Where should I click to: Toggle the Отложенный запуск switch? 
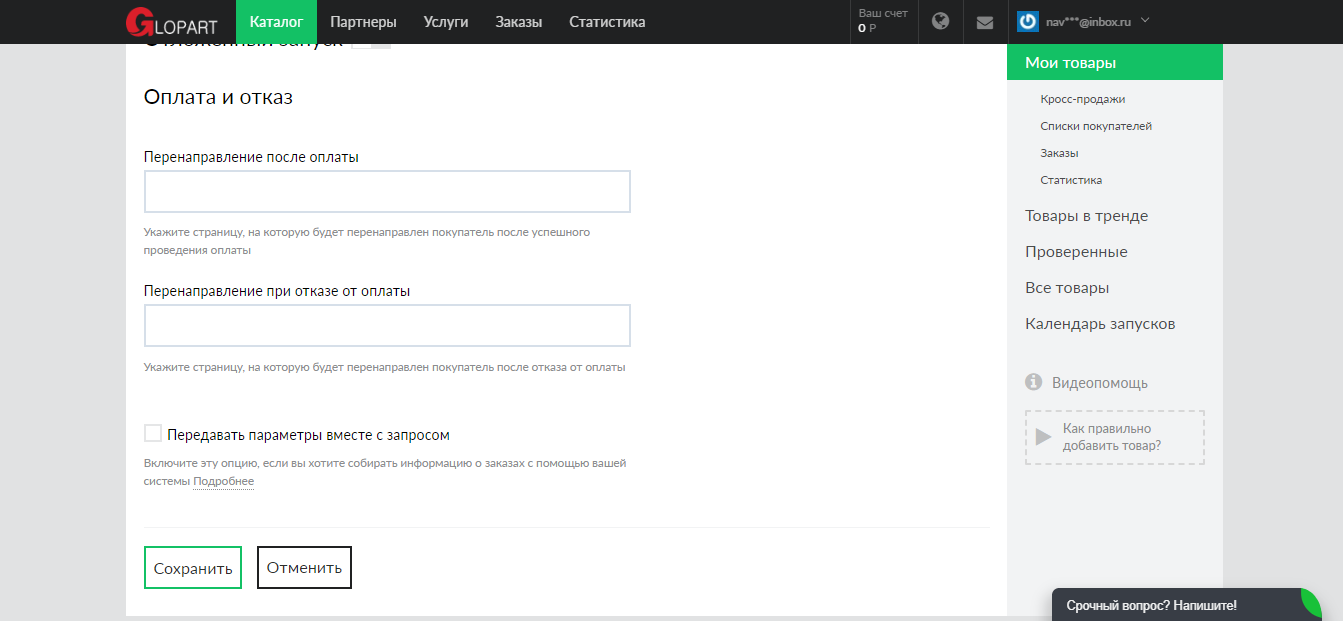[371, 44]
